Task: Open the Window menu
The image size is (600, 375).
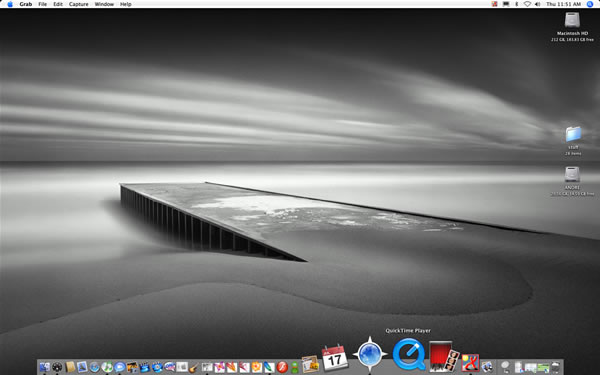Action: pyautogui.click(x=104, y=4)
